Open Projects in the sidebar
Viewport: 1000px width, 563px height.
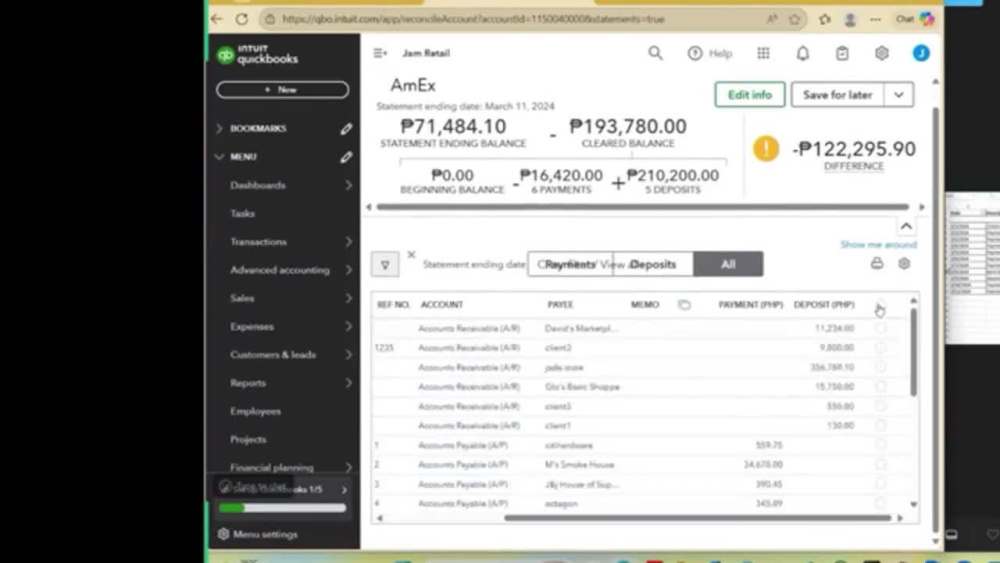coord(248,439)
